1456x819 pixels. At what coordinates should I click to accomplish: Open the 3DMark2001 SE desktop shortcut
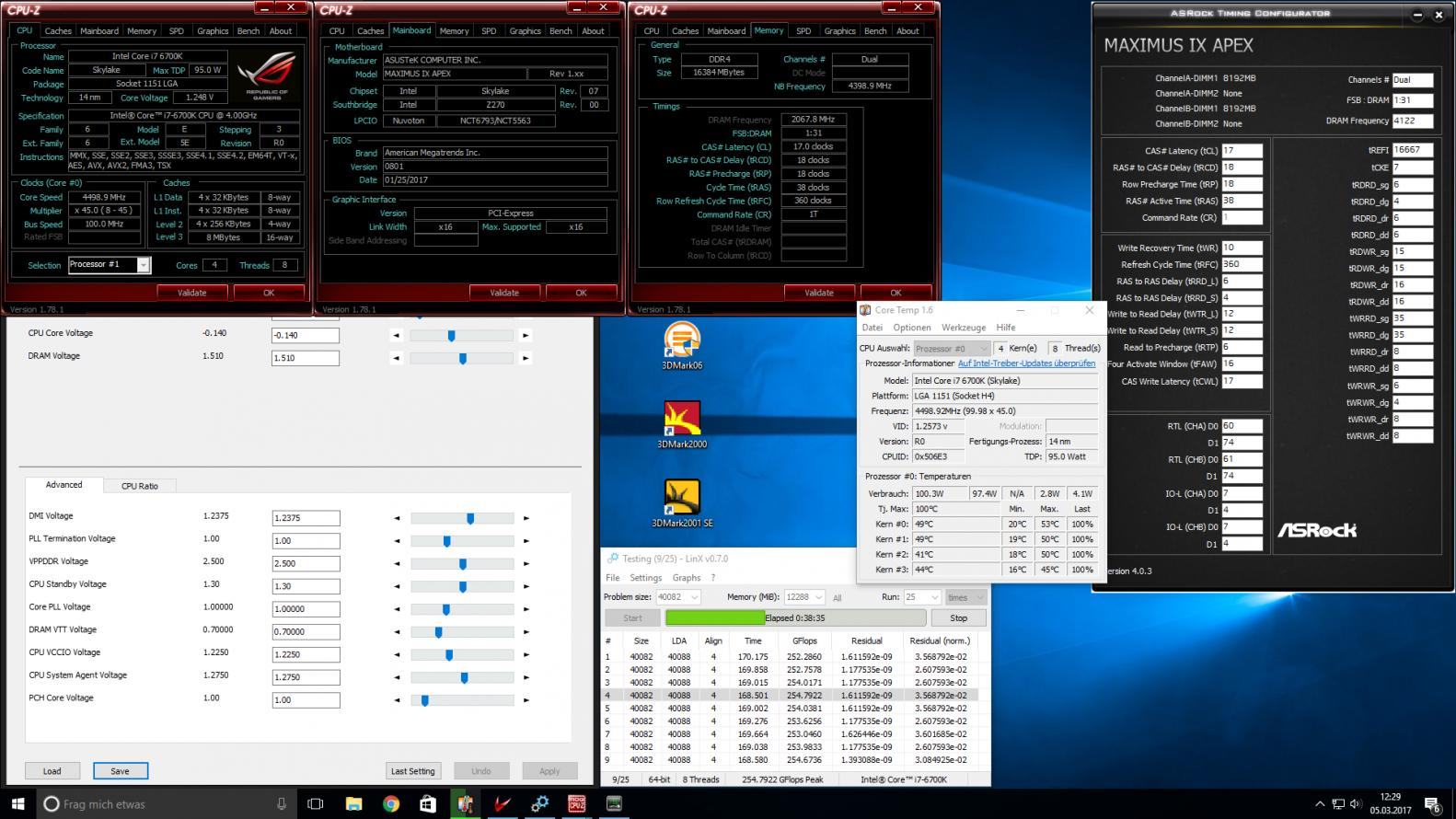point(682,503)
